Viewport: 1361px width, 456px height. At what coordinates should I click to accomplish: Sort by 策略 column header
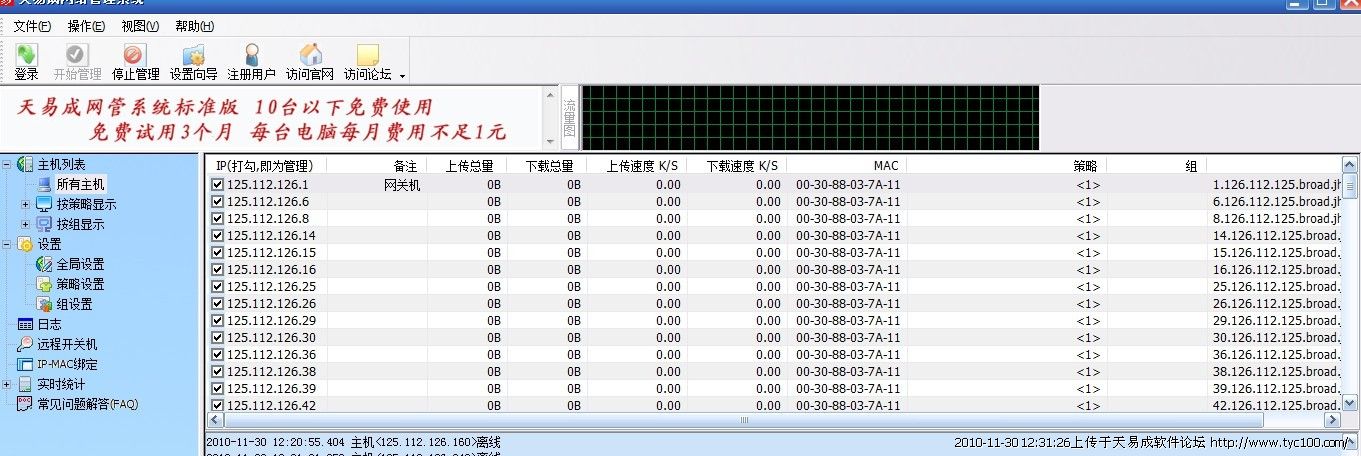click(x=1006, y=166)
